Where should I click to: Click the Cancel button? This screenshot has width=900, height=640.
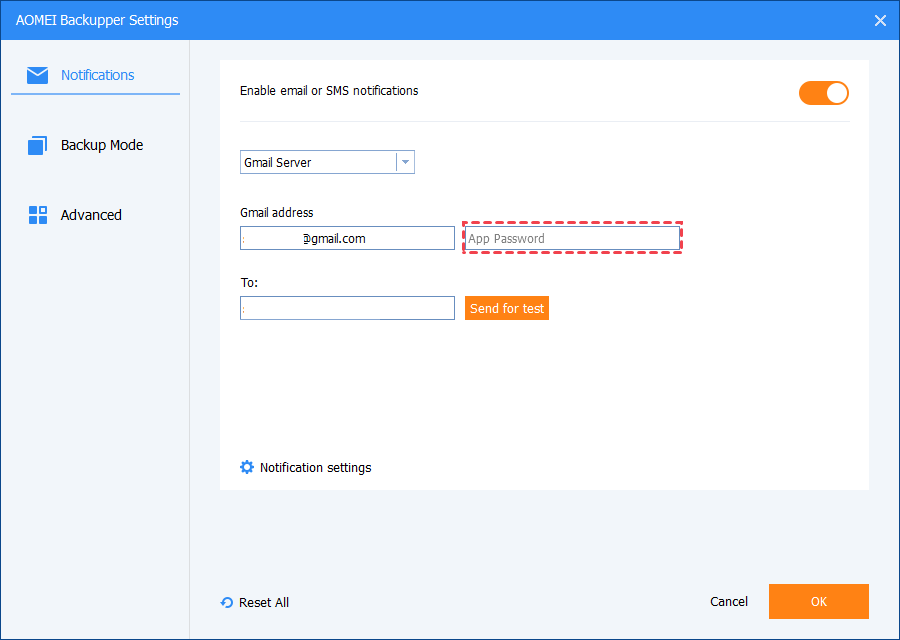tap(729, 601)
